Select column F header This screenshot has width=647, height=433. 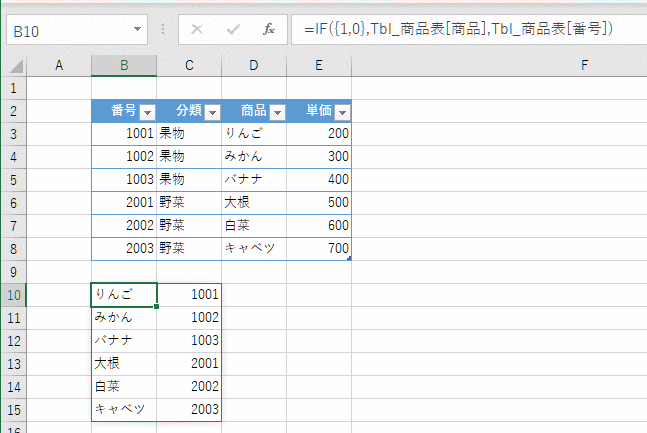(x=582, y=66)
